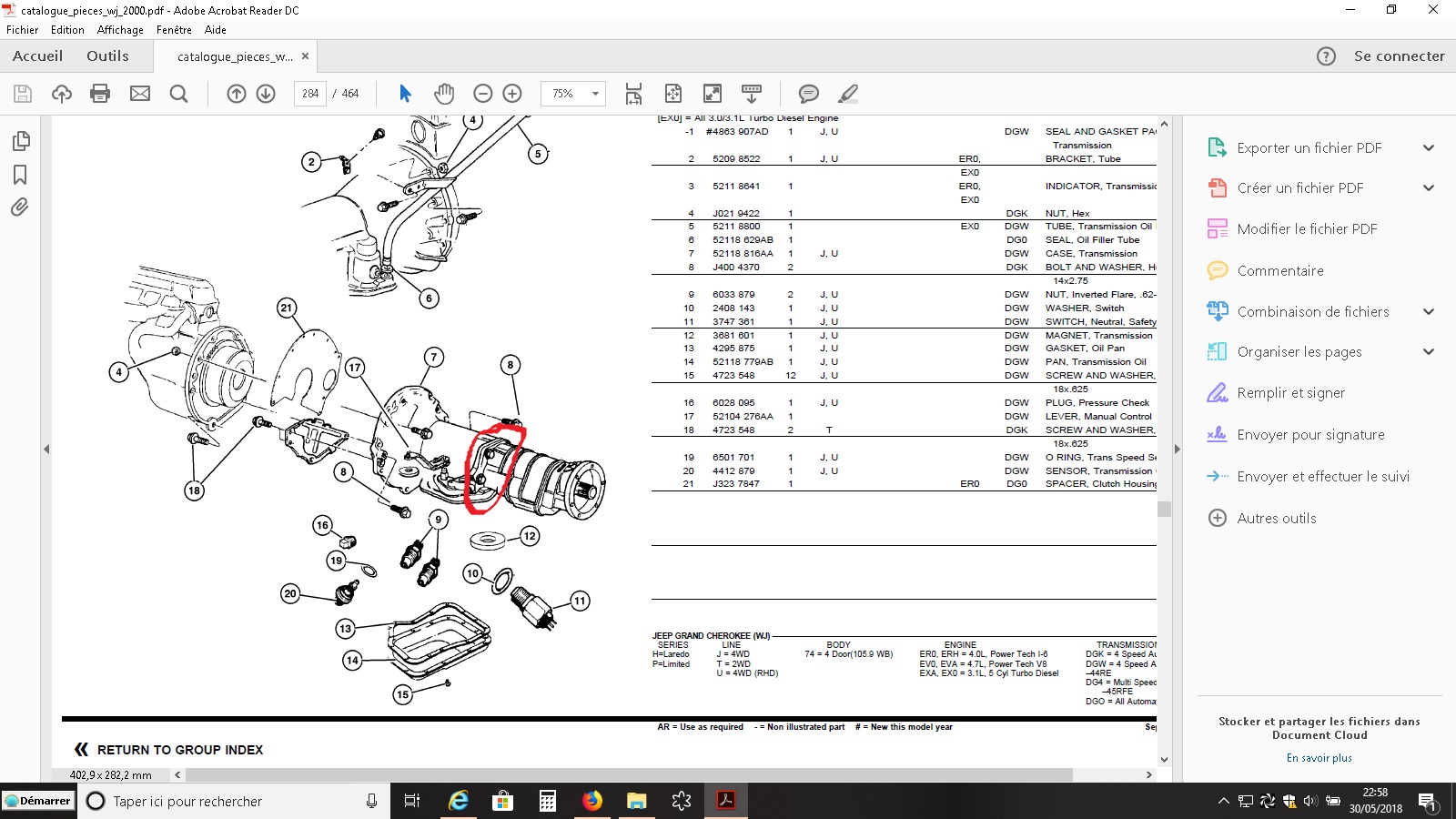Click the read mode download icon

pos(752,93)
